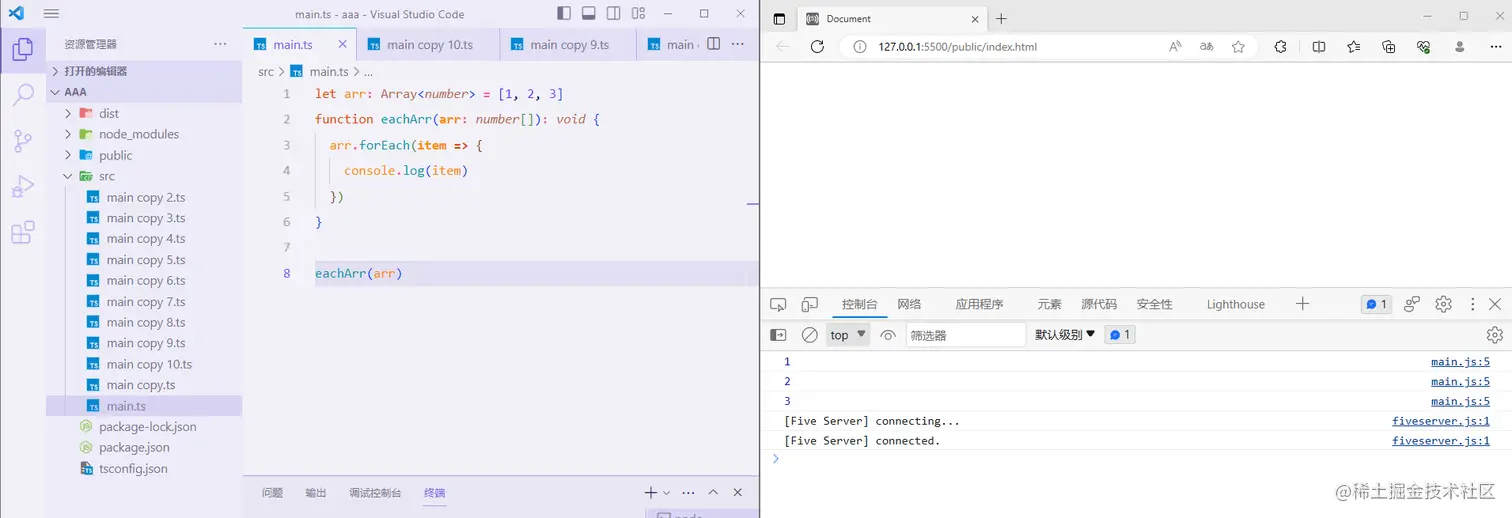Open the new terminal launch profile dropdown
1512x518 pixels.
[x=666, y=493]
